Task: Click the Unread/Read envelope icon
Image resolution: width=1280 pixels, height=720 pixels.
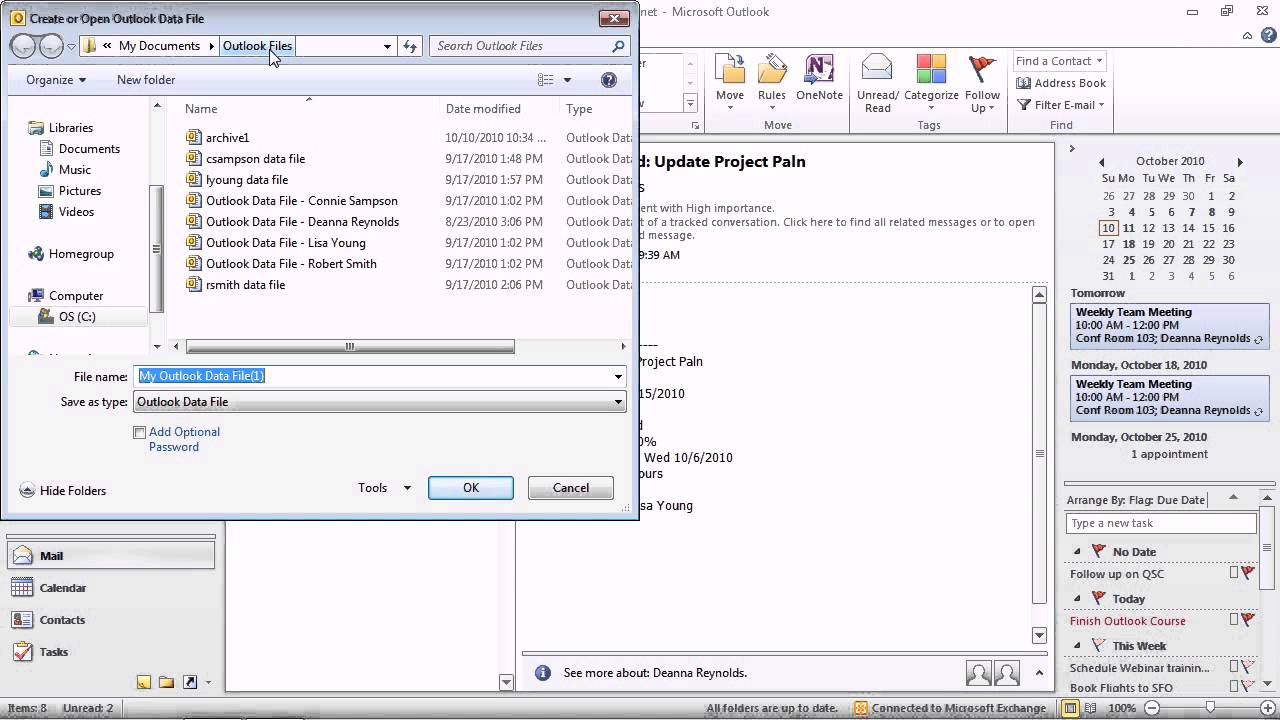Action: tap(877, 69)
